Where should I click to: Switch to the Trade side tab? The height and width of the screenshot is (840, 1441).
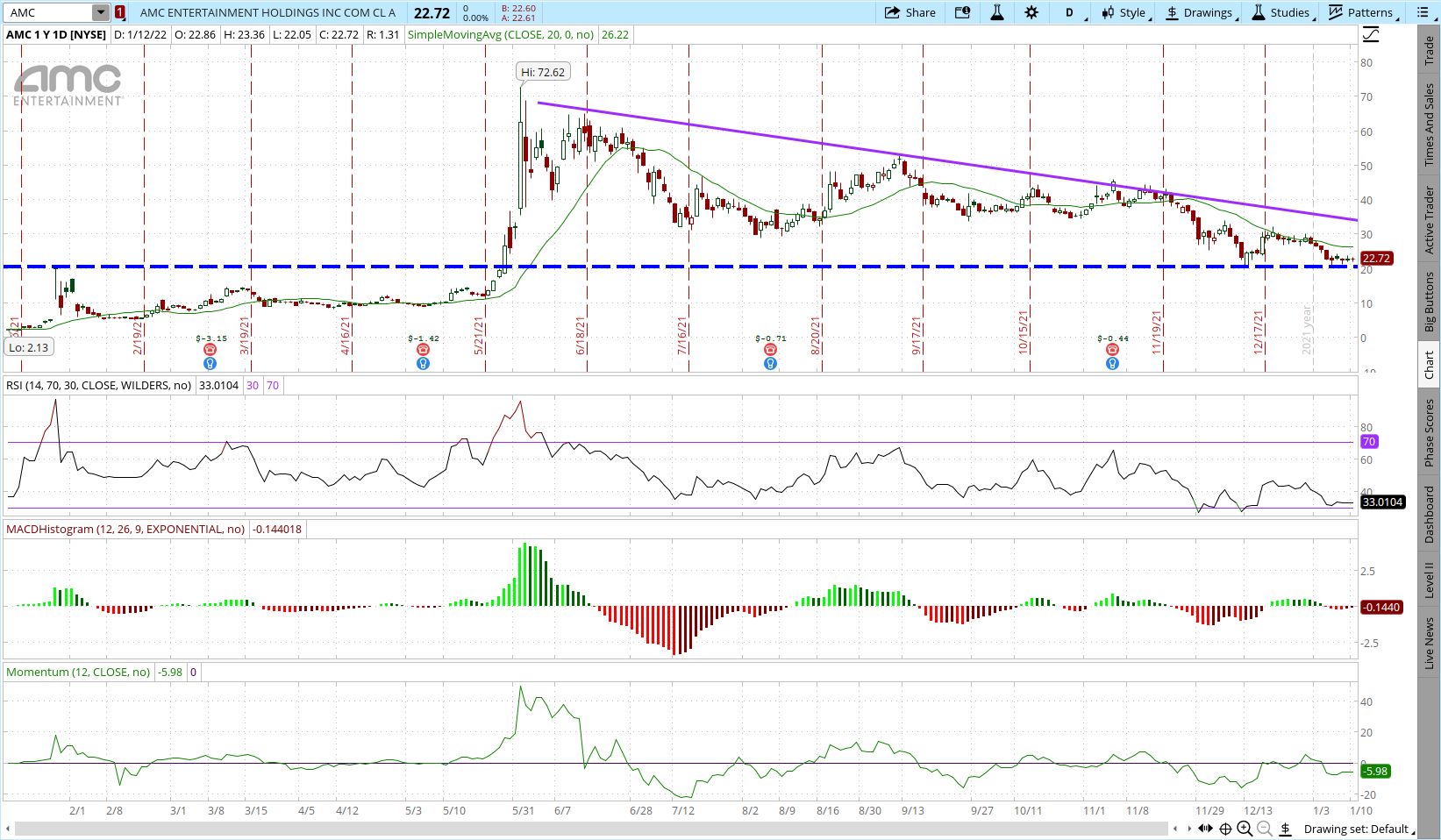click(x=1430, y=50)
